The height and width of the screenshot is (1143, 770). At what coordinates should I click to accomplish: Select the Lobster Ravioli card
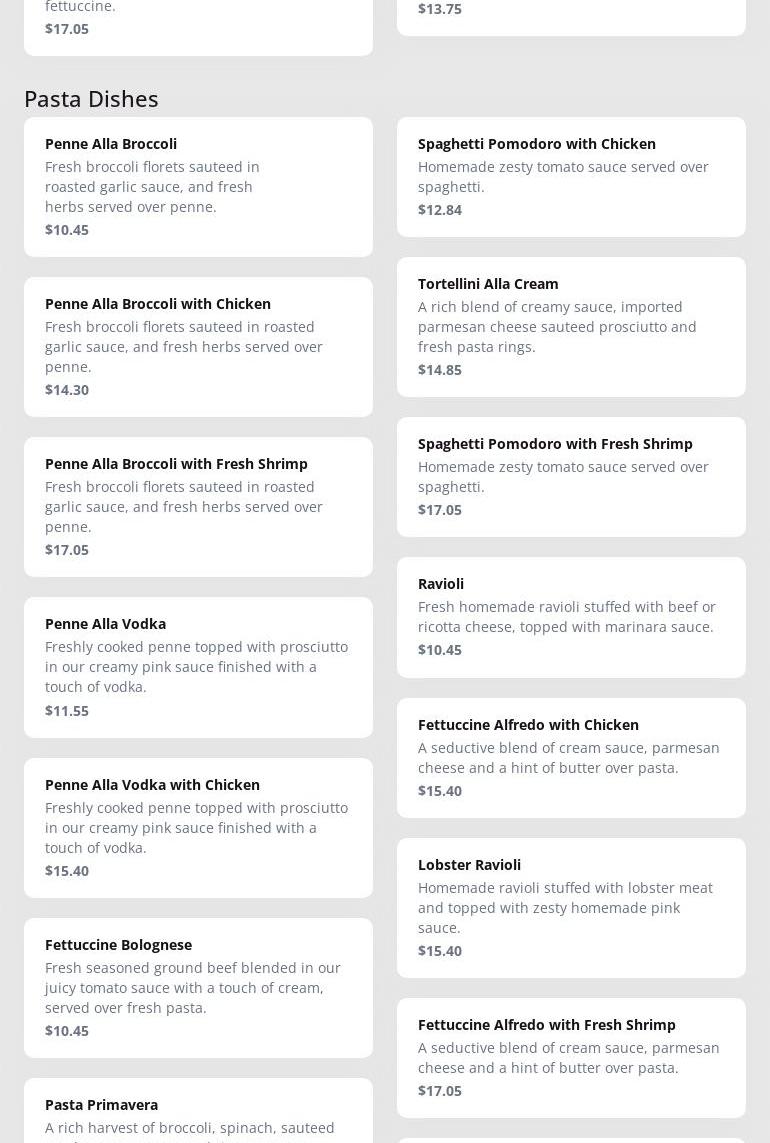(x=571, y=908)
